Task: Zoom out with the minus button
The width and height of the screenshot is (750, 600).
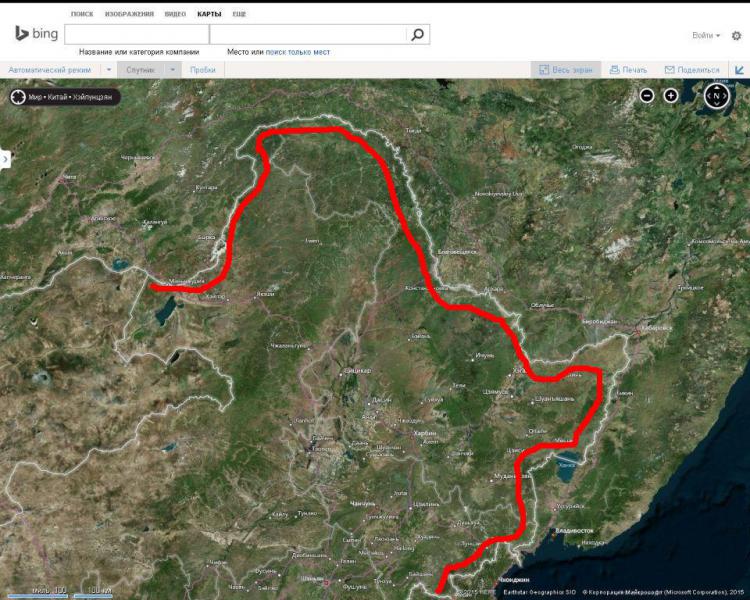Action: click(x=647, y=96)
